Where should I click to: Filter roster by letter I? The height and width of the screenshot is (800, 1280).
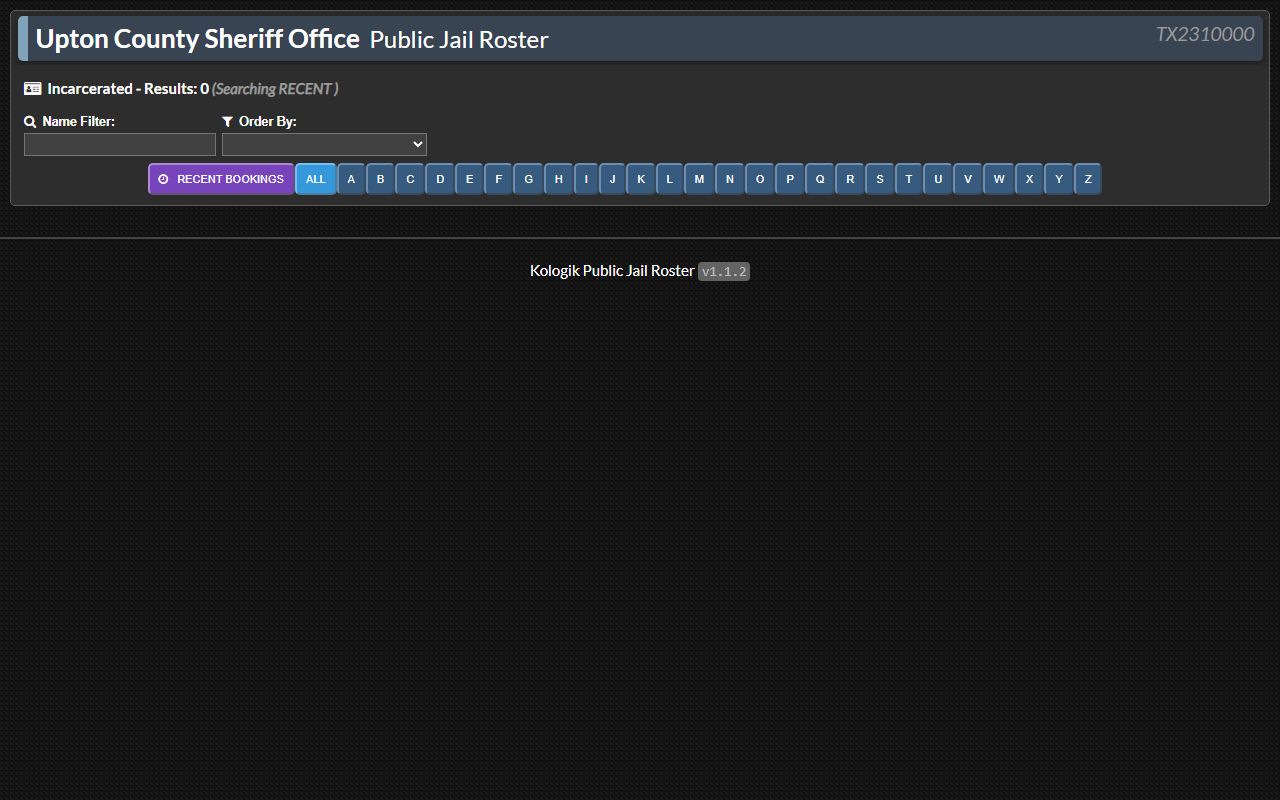pyautogui.click(x=586, y=179)
